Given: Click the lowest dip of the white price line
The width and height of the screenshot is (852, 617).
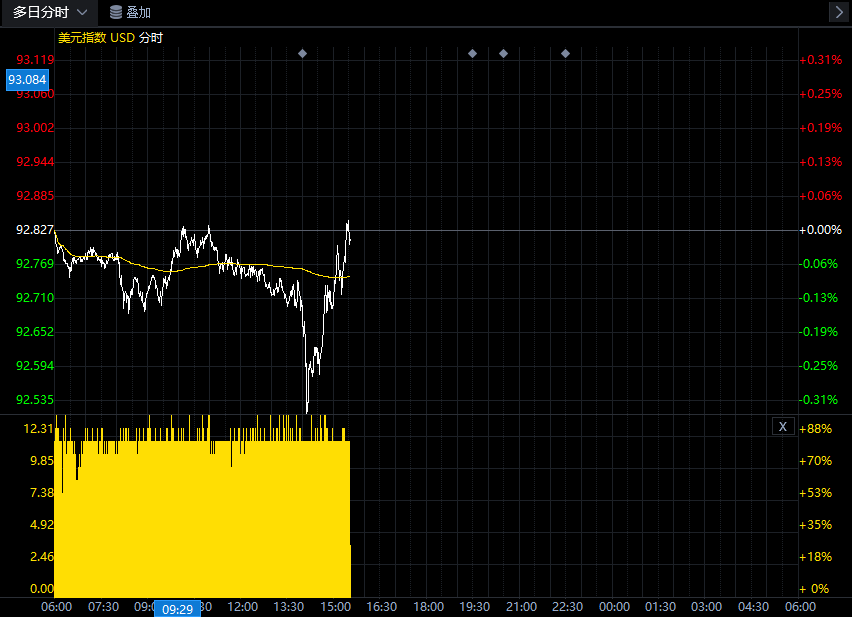Looking at the screenshot, I should point(307,409).
